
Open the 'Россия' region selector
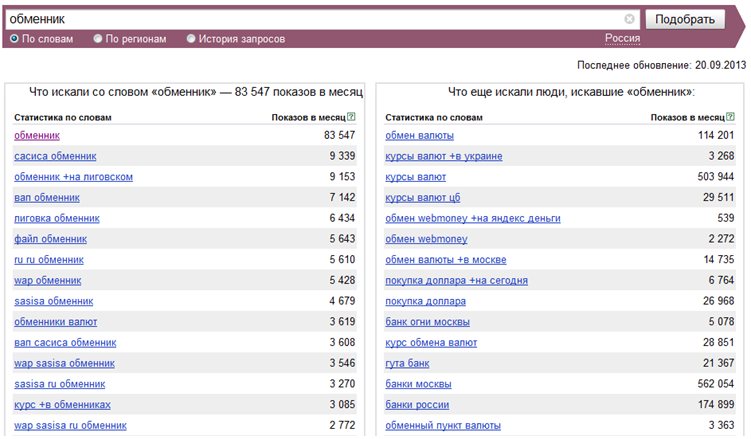[622, 38]
